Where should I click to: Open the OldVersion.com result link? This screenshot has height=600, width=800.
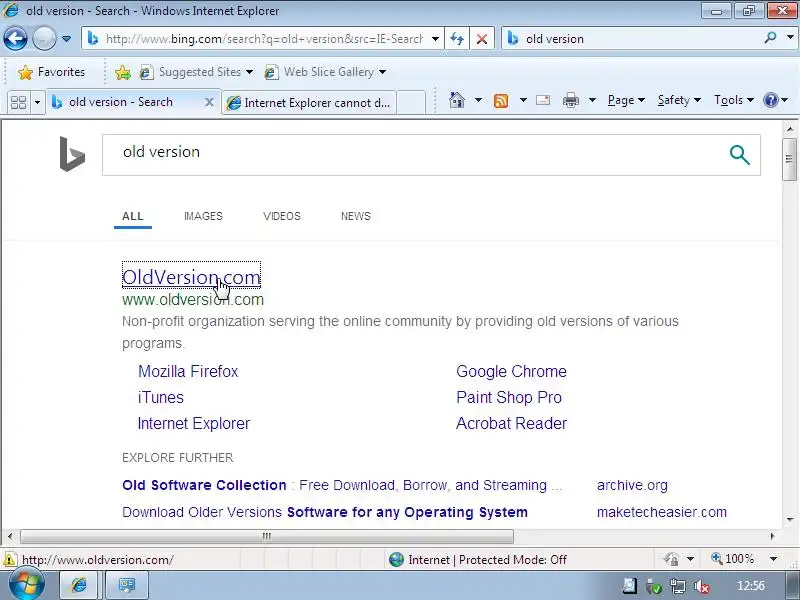point(191,277)
